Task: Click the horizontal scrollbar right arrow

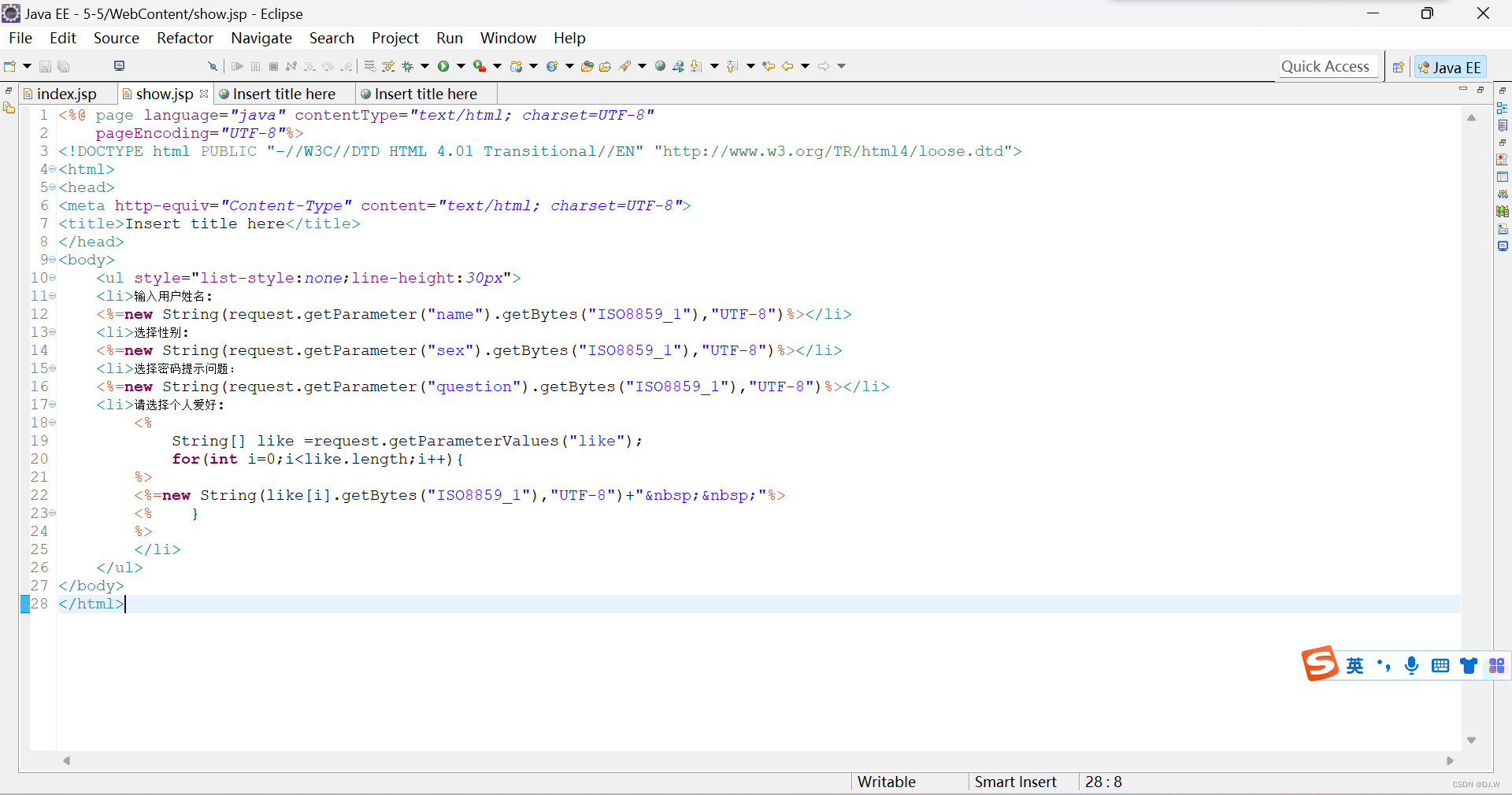Action: coord(1450,760)
